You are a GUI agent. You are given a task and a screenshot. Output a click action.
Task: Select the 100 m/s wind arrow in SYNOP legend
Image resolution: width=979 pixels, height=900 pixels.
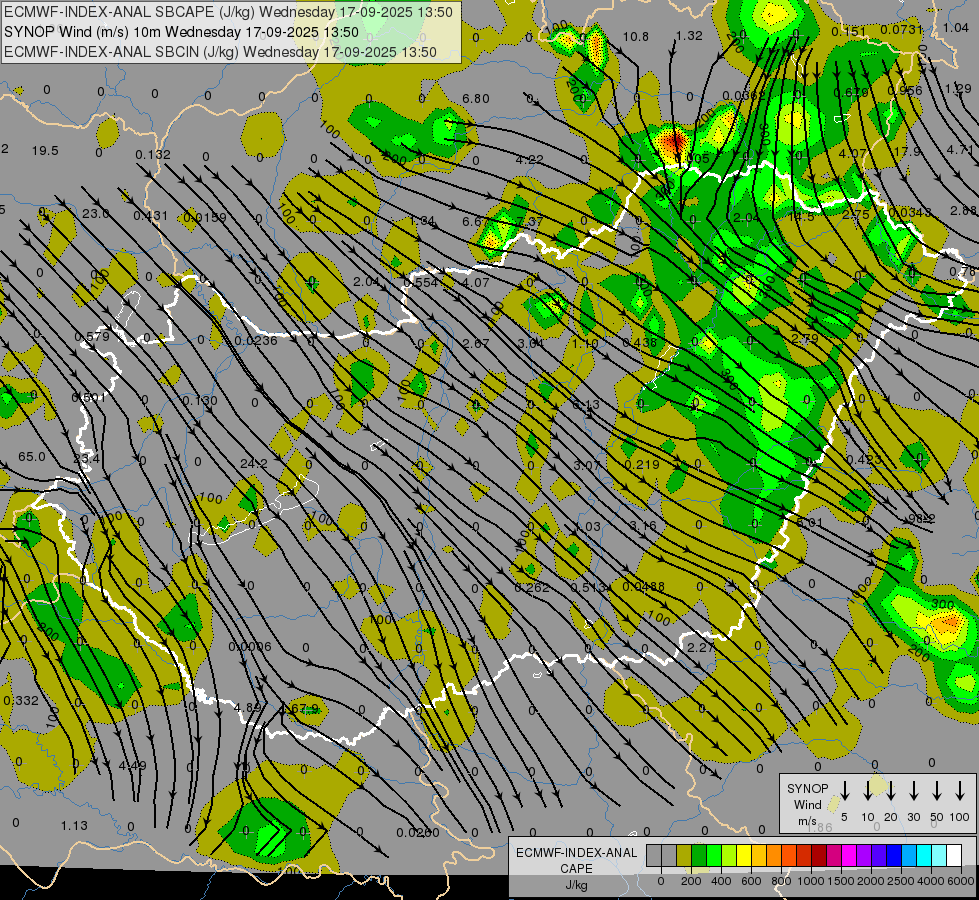960,791
